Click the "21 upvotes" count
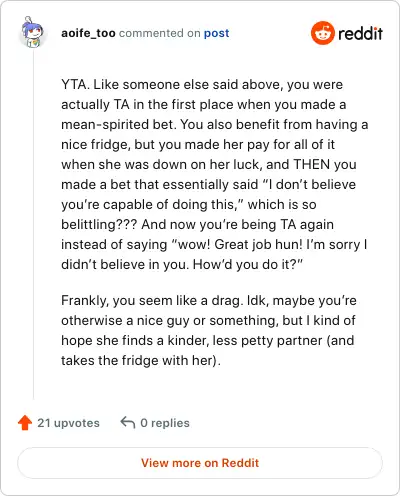 click(68, 423)
